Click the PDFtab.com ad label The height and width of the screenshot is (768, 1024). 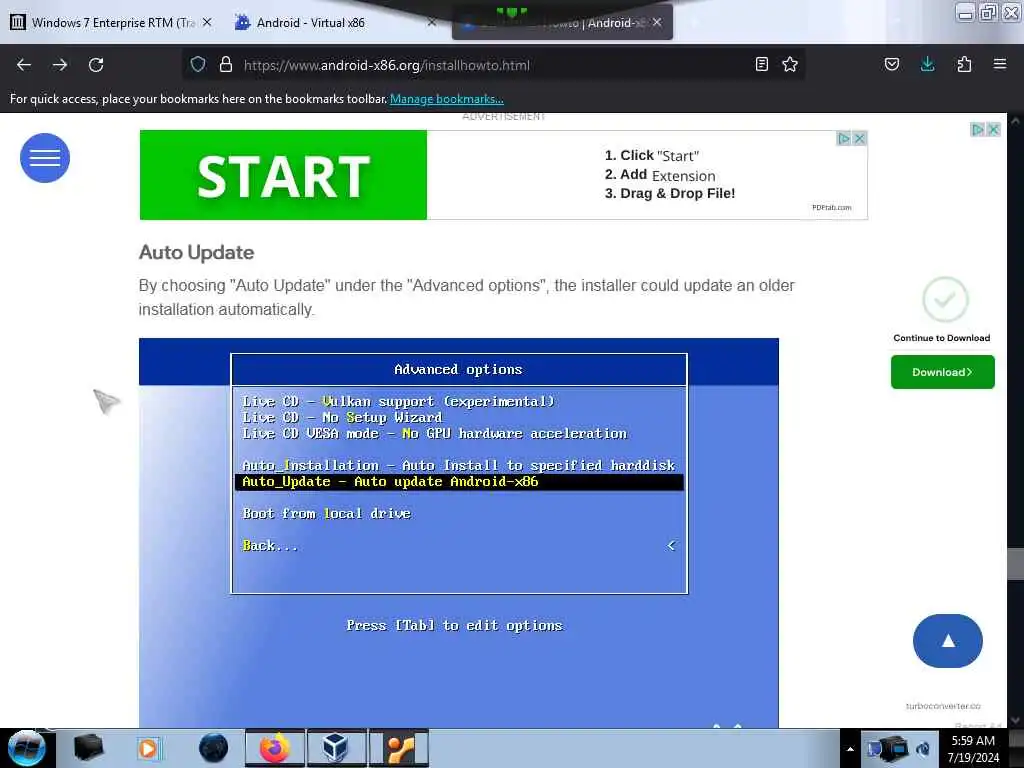(831, 208)
